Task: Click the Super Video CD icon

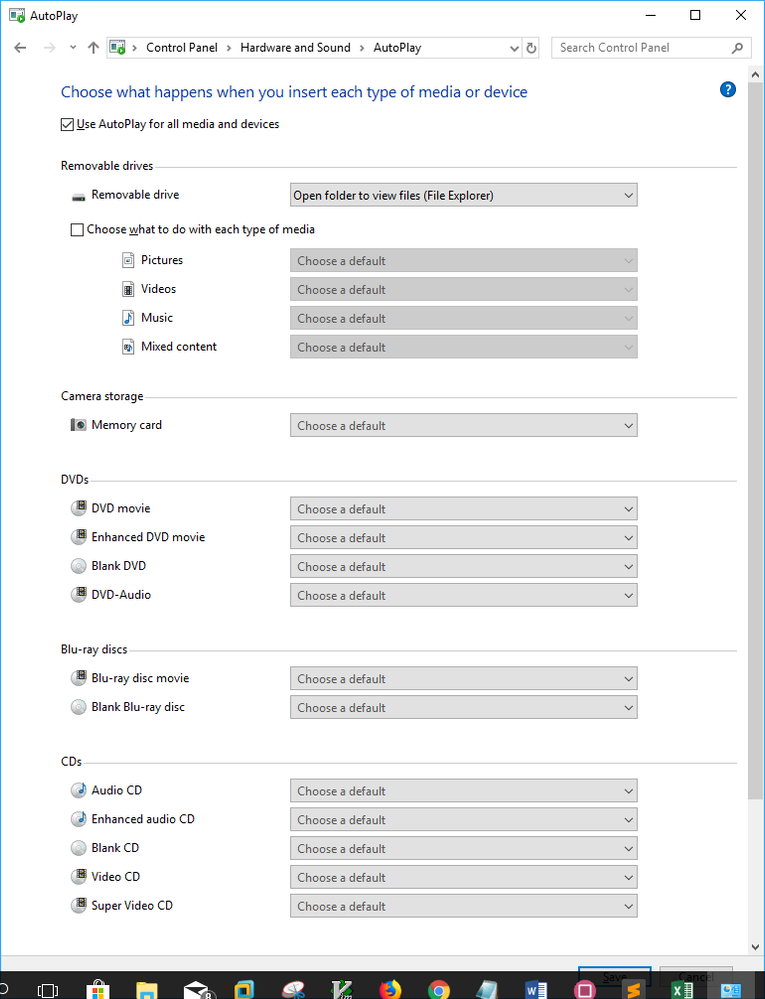Action: tap(78, 905)
